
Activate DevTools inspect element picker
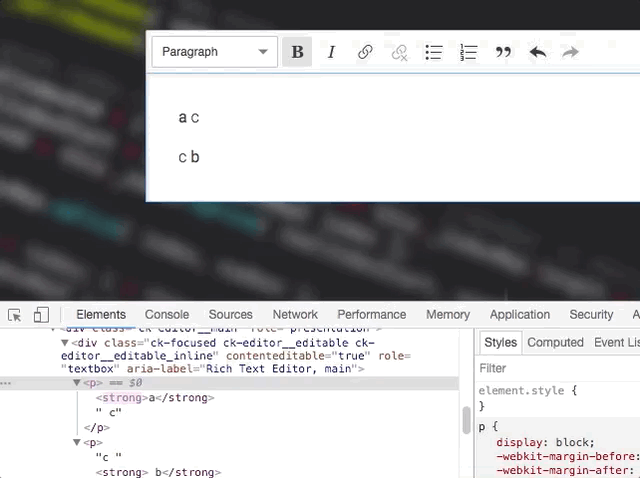15,315
